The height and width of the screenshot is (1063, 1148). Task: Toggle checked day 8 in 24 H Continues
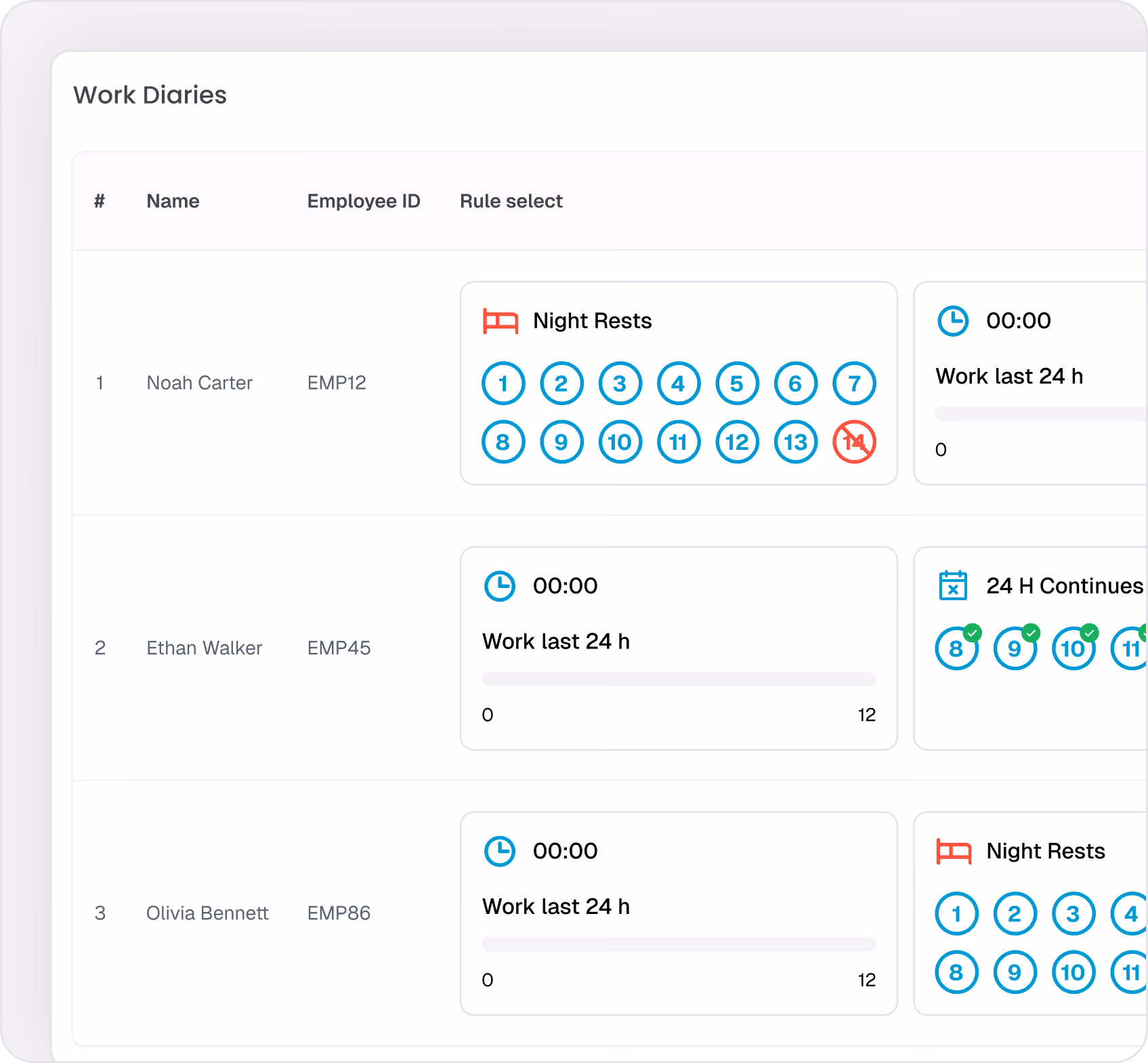tap(957, 648)
